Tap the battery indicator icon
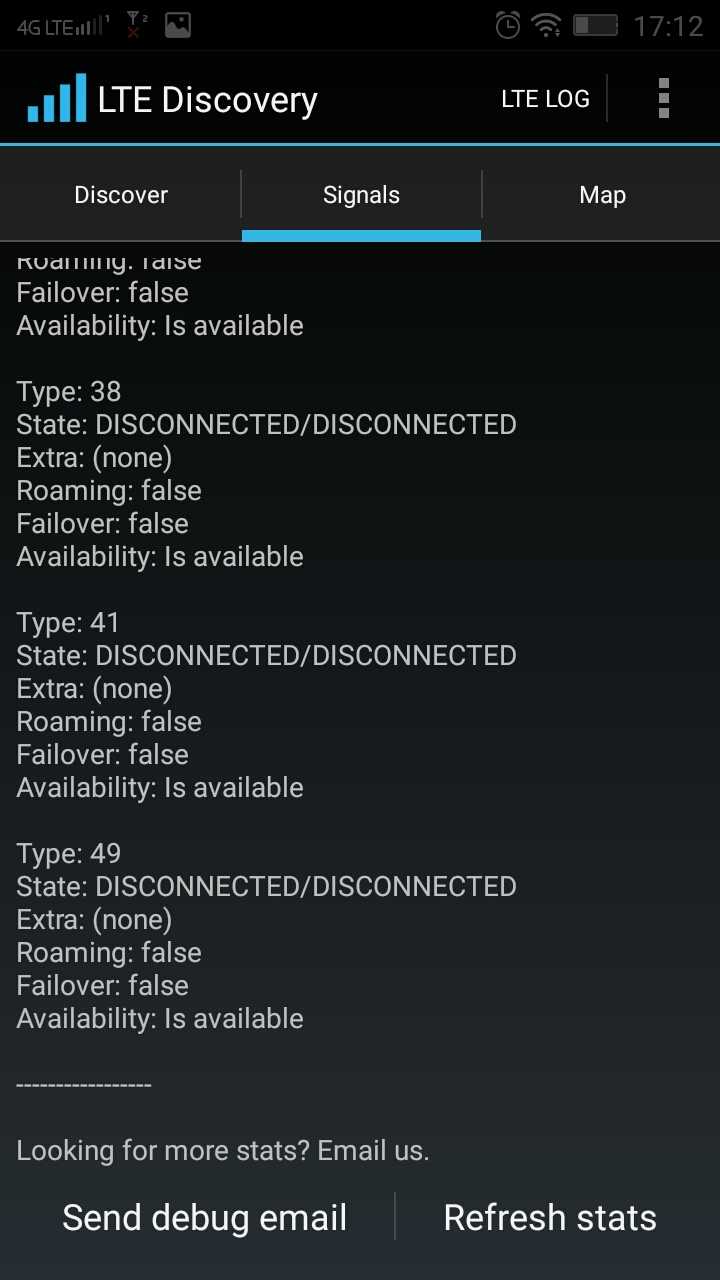The height and width of the screenshot is (1280, 720). point(596,25)
